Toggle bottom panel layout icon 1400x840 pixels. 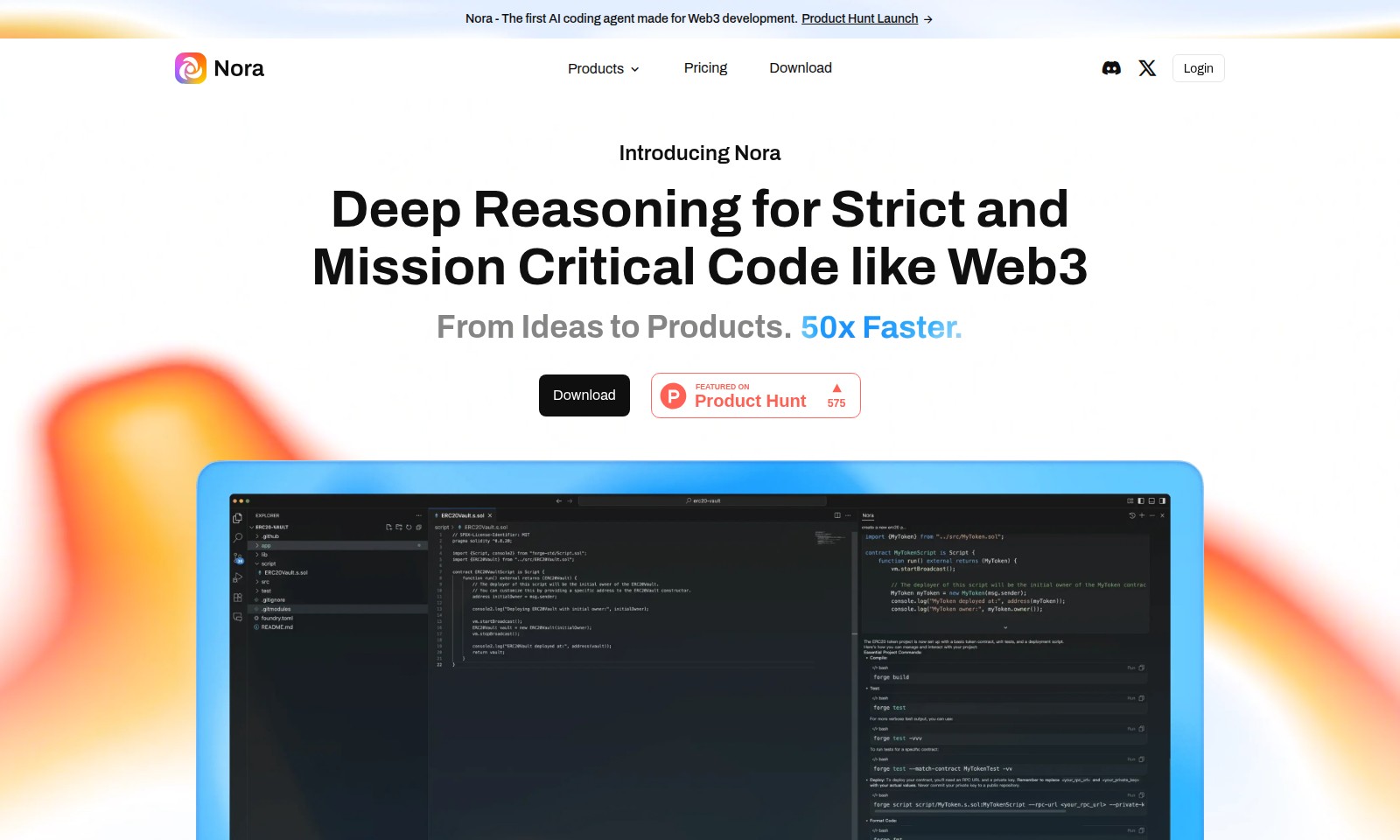[1151, 501]
